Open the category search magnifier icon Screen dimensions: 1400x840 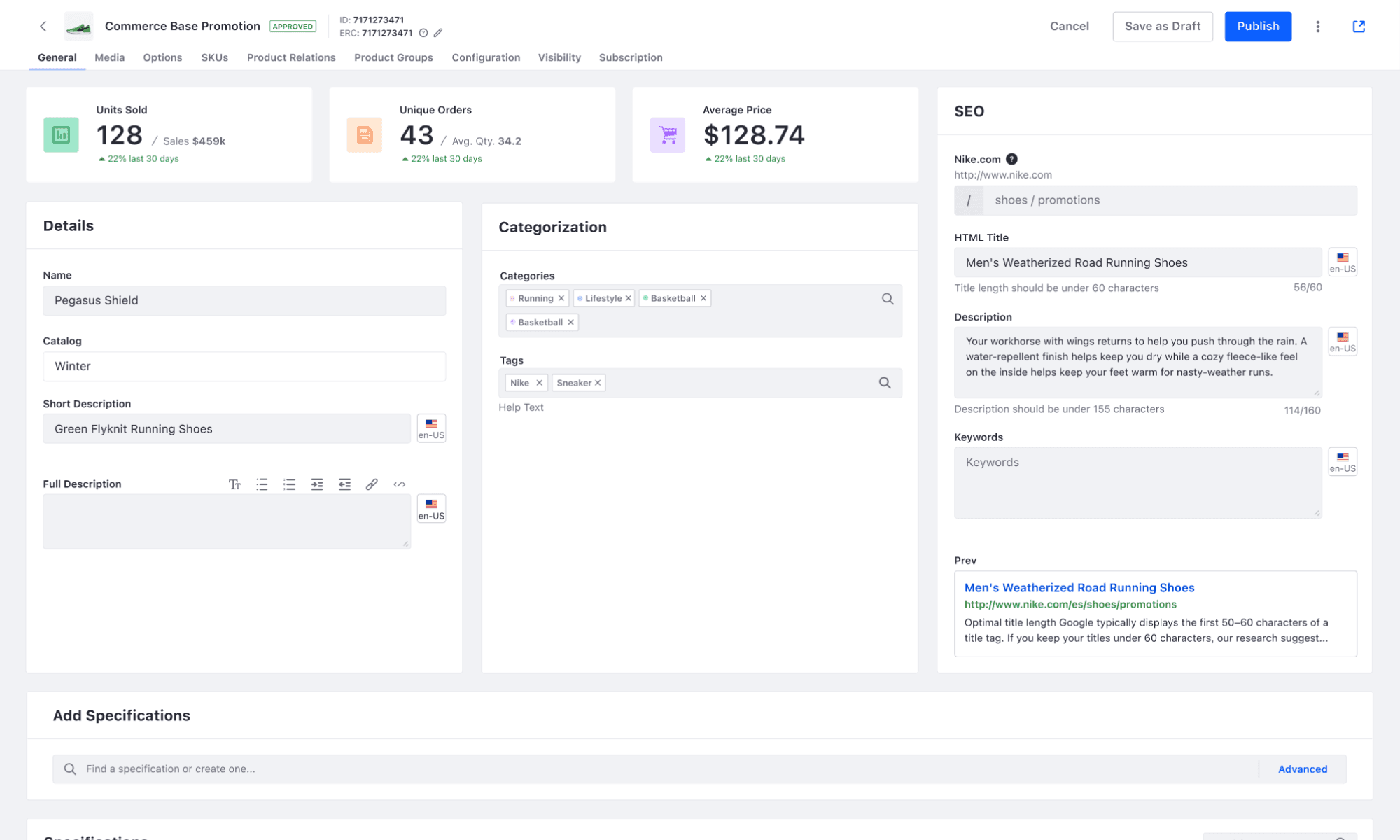(x=887, y=298)
